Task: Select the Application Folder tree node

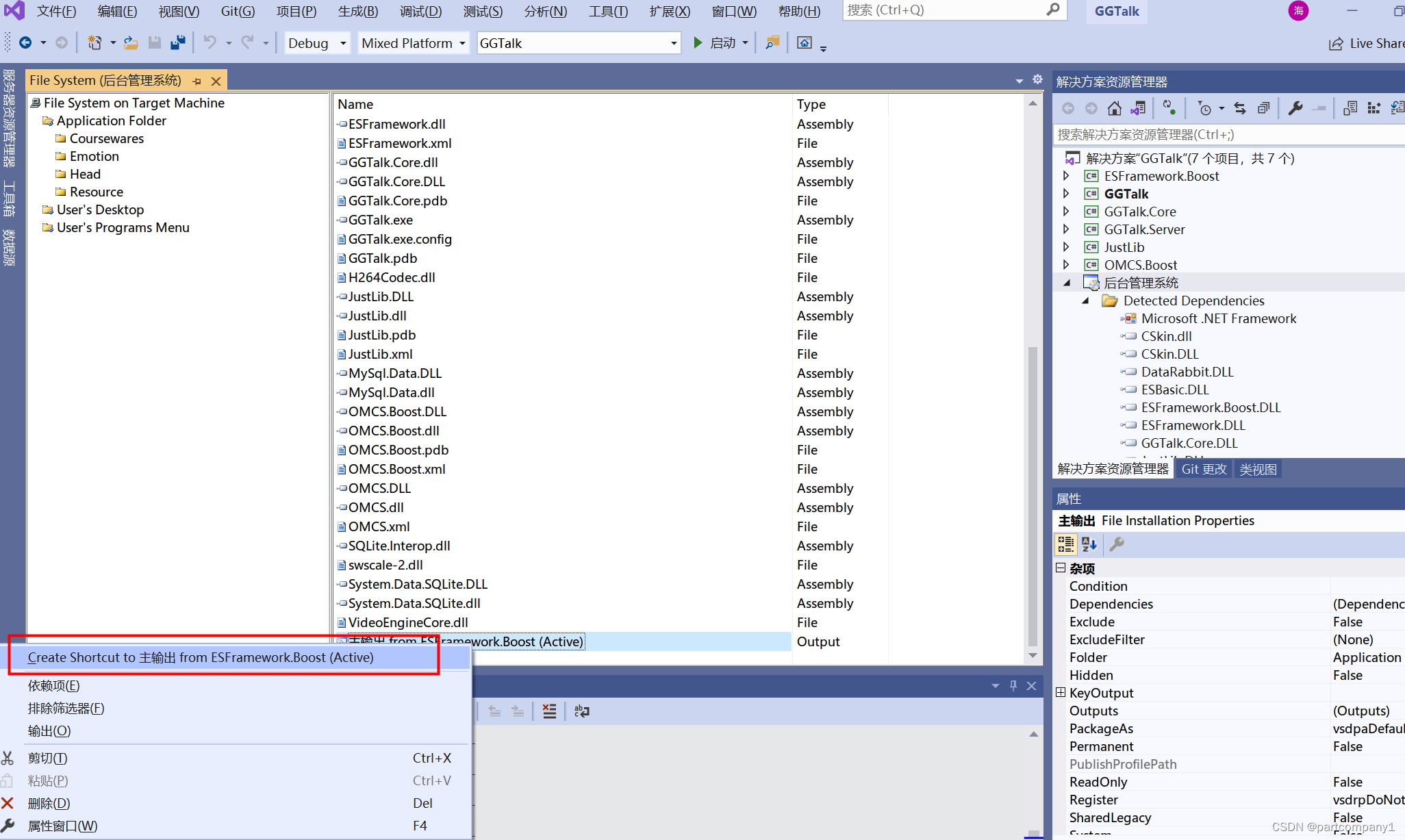Action: pos(111,120)
